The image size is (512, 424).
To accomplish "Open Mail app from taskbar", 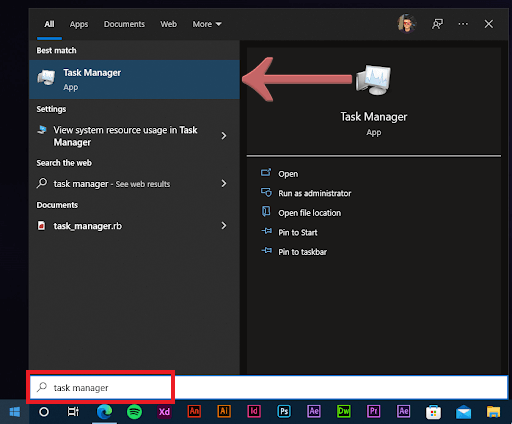I will (x=463, y=413).
